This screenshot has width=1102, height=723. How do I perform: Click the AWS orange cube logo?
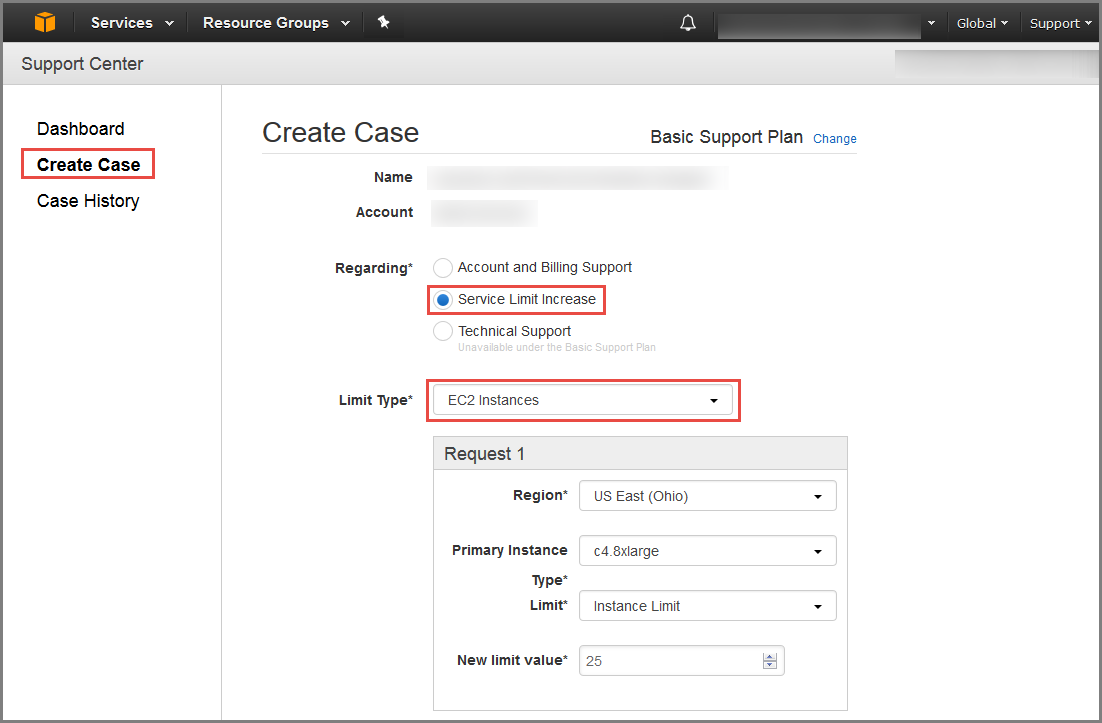pos(45,22)
